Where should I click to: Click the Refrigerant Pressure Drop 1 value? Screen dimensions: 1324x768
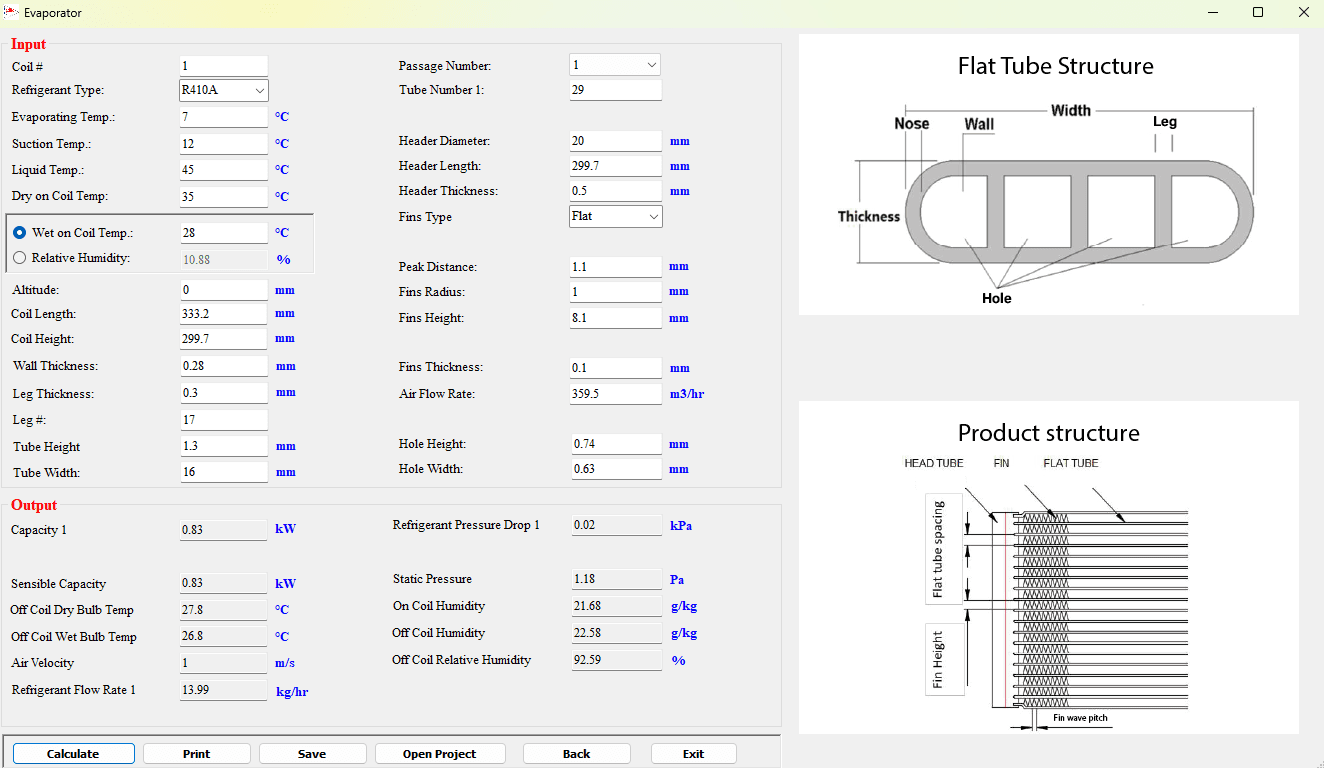point(616,525)
